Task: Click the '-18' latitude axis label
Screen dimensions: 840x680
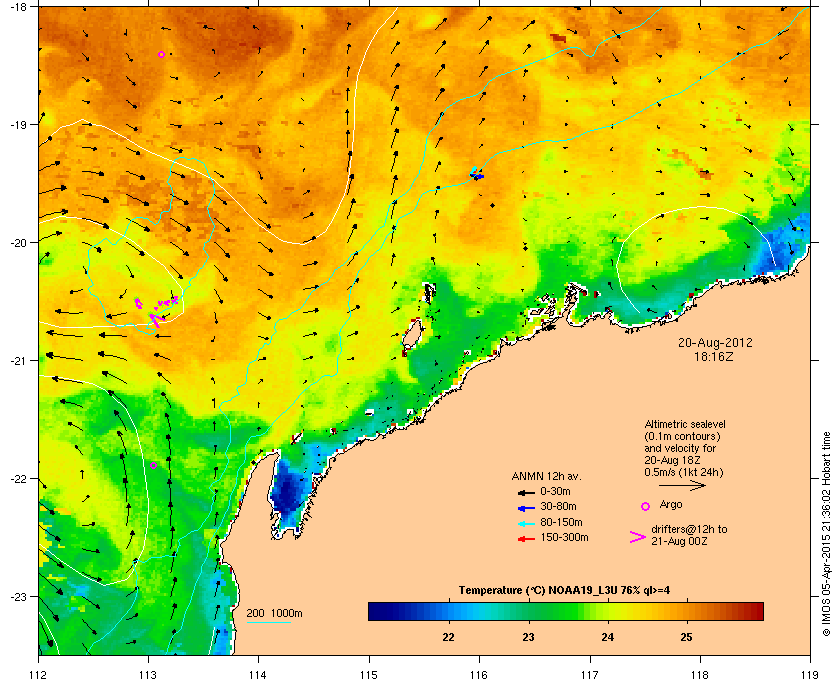Action: 17,6
